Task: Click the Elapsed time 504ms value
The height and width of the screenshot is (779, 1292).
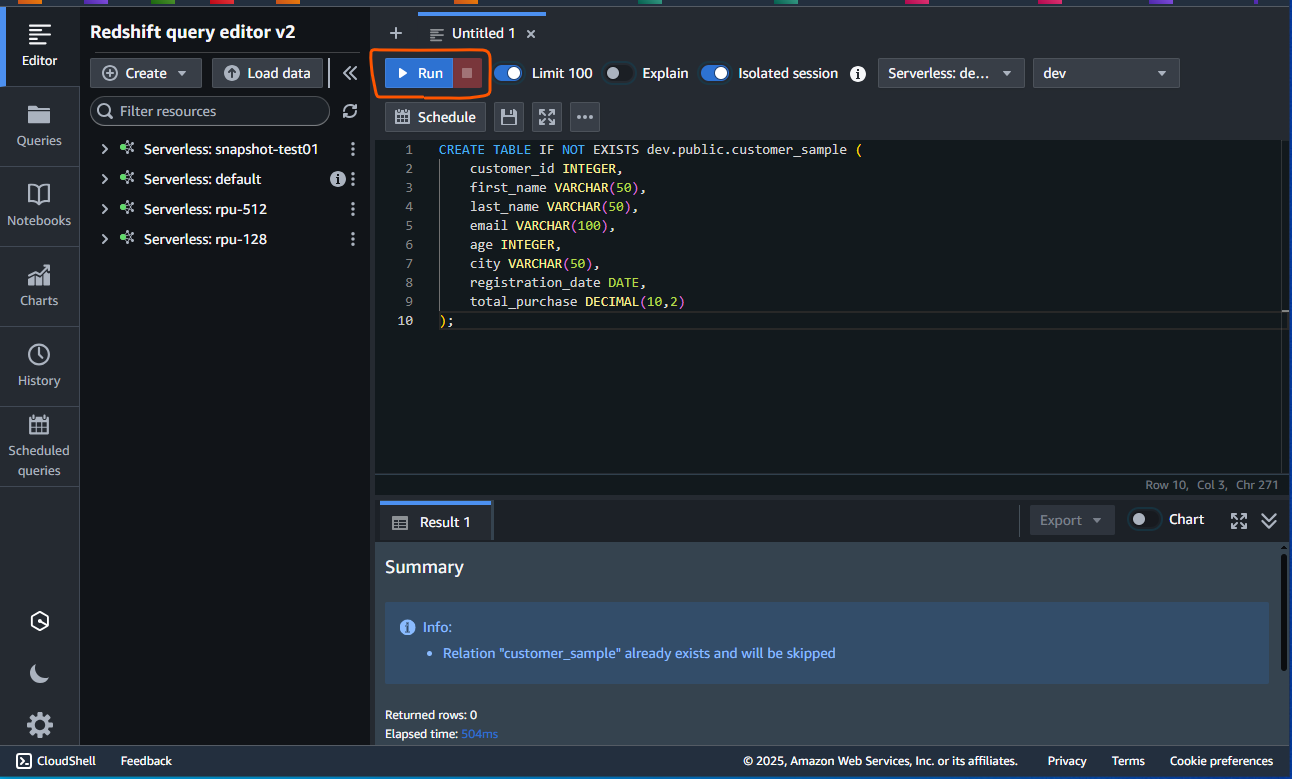Action: (479, 734)
